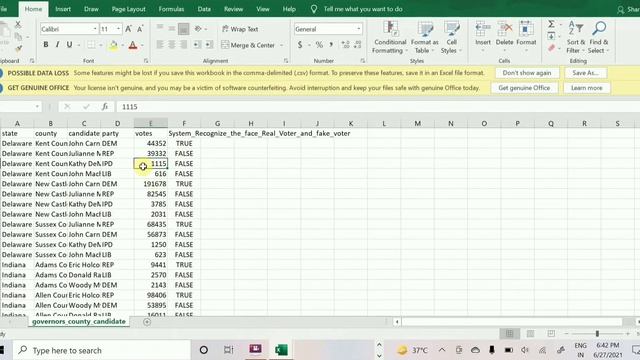
Task: Click the Save As... button
Action: click(x=585, y=73)
